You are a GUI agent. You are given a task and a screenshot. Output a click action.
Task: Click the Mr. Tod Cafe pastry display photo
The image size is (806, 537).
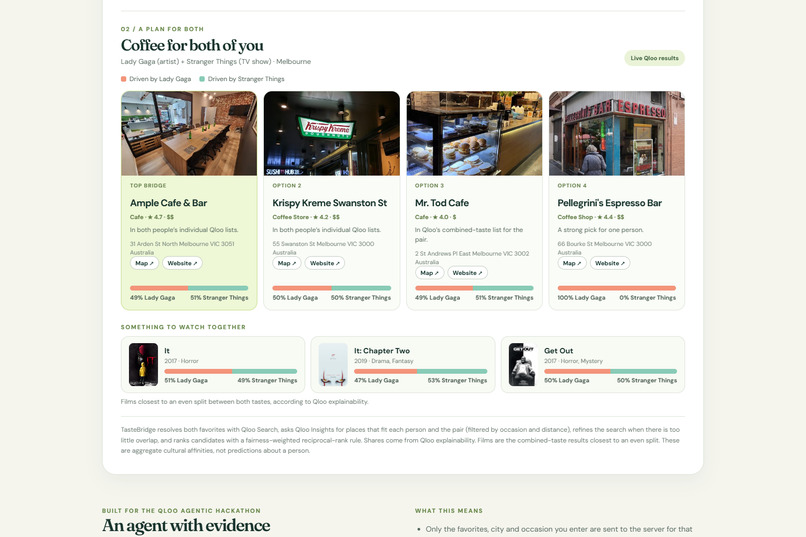tap(474, 134)
